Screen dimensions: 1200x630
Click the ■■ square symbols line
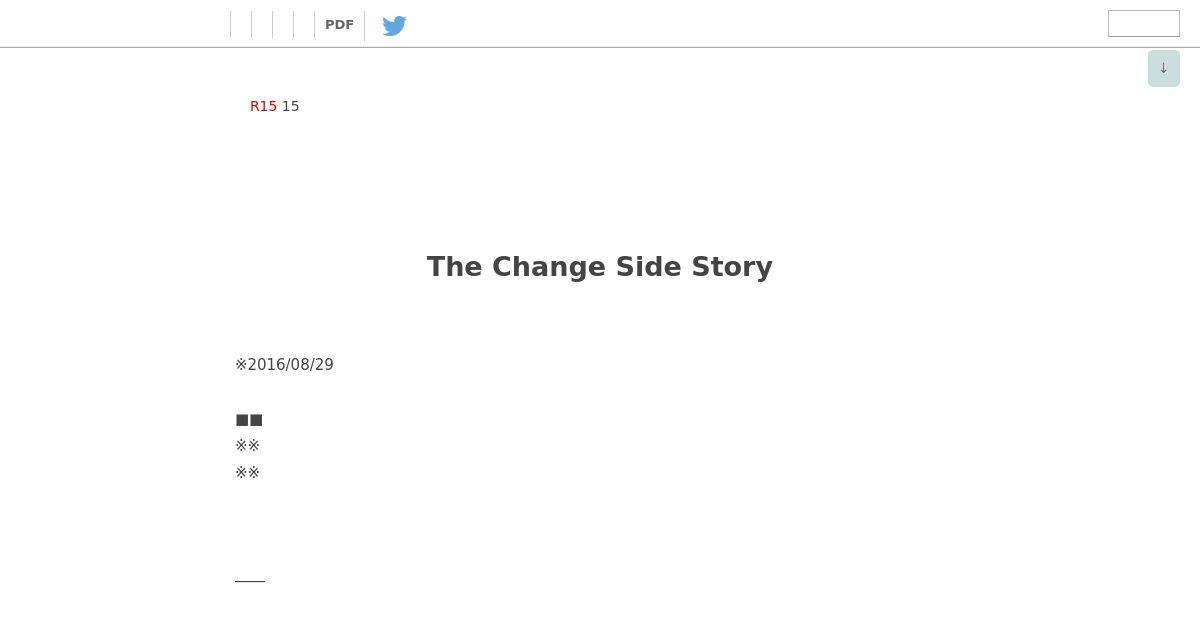pos(249,420)
